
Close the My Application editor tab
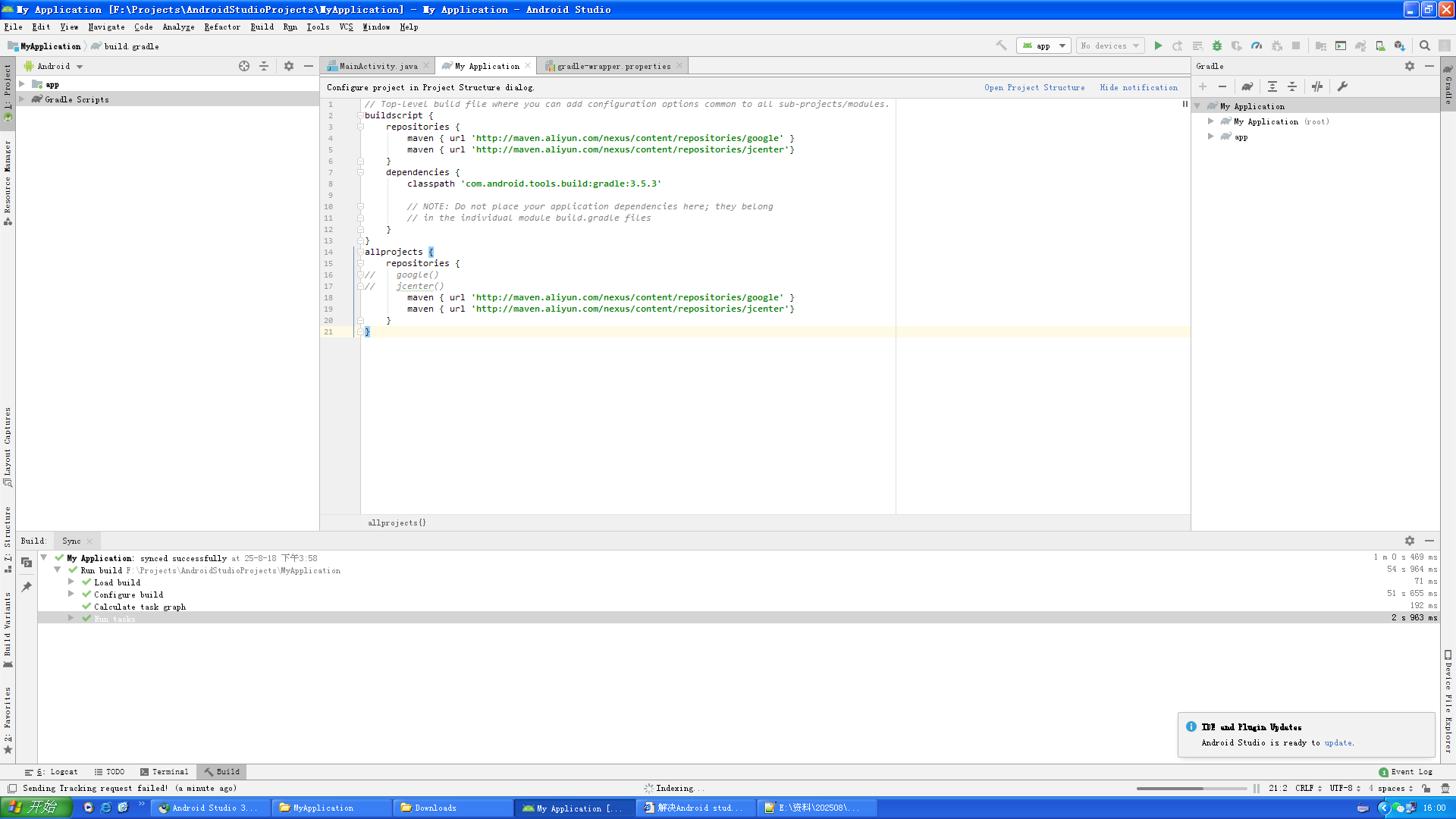click(x=528, y=66)
